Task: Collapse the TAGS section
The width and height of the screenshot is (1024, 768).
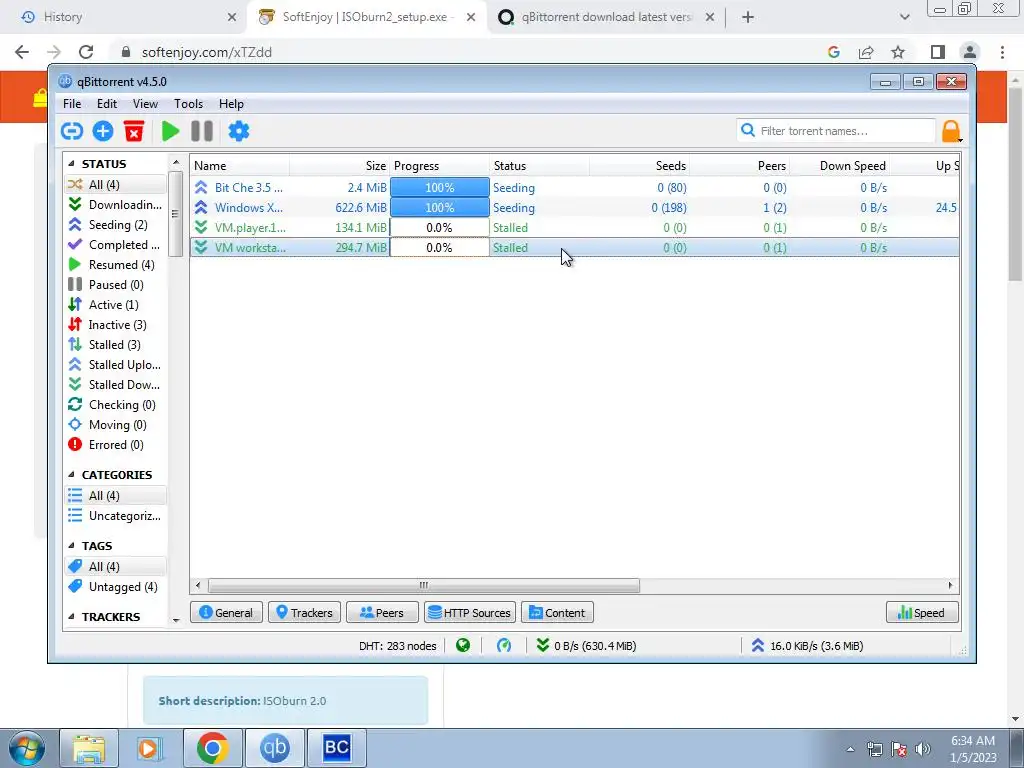Action: tap(71, 546)
